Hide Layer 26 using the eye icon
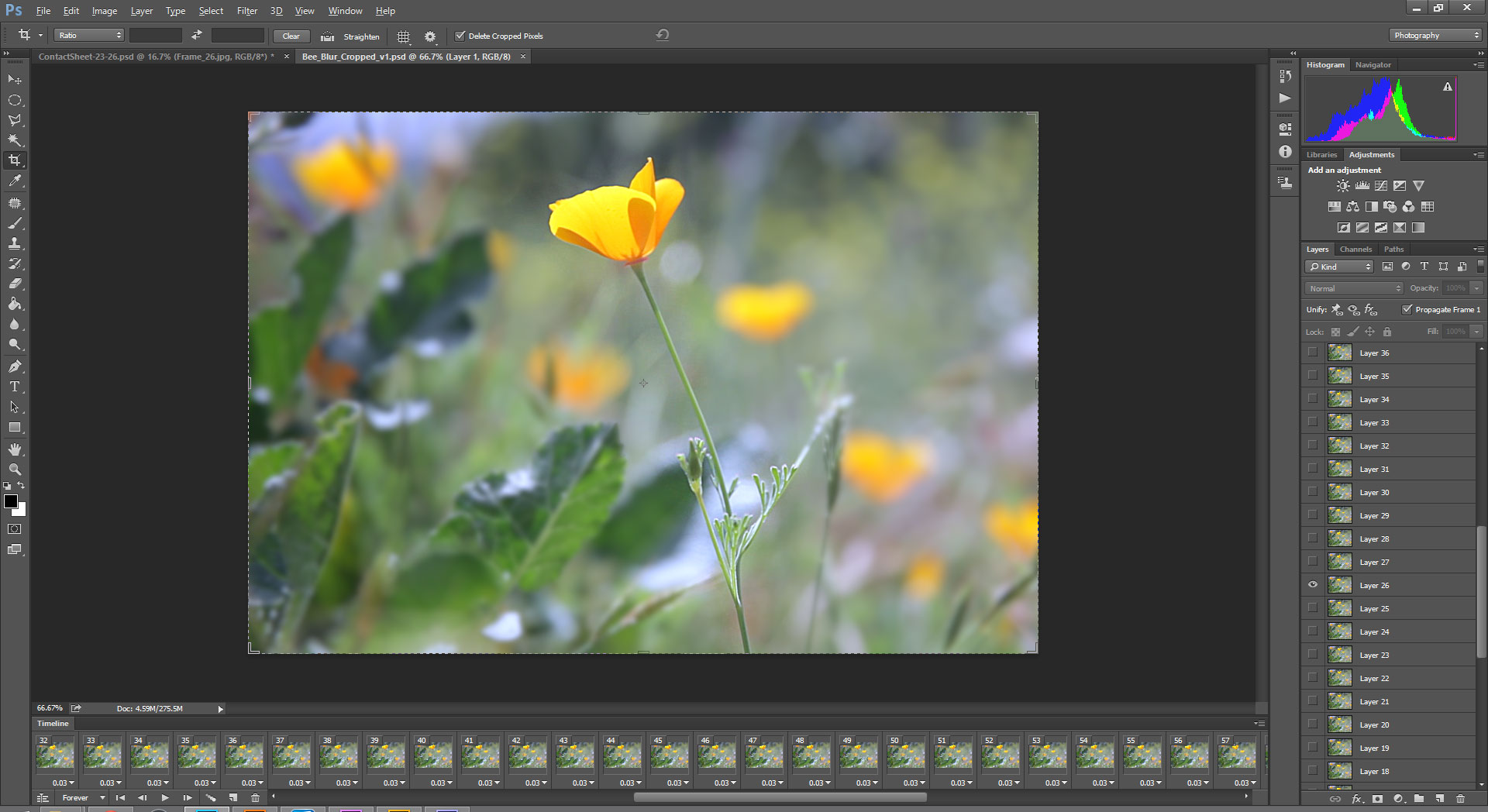1488x812 pixels. tap(1313, 585)
